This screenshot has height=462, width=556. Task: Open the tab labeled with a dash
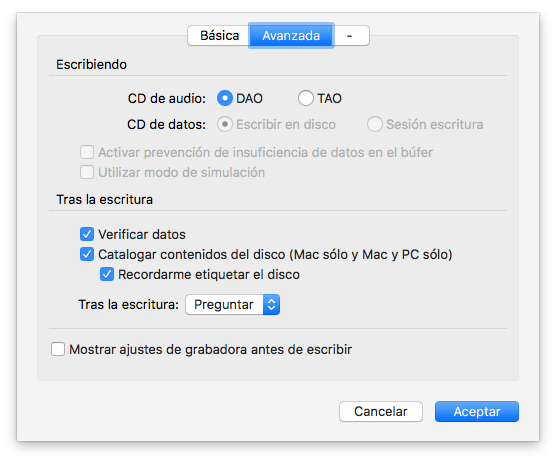(351, 35)
